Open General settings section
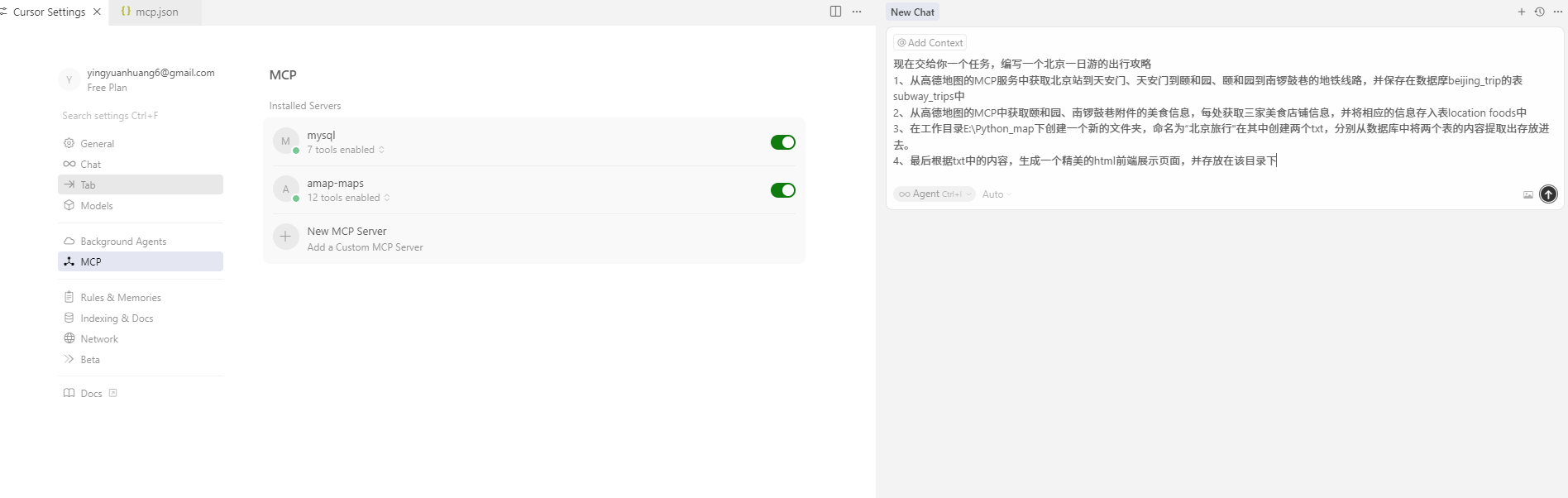 pos(141,143)
